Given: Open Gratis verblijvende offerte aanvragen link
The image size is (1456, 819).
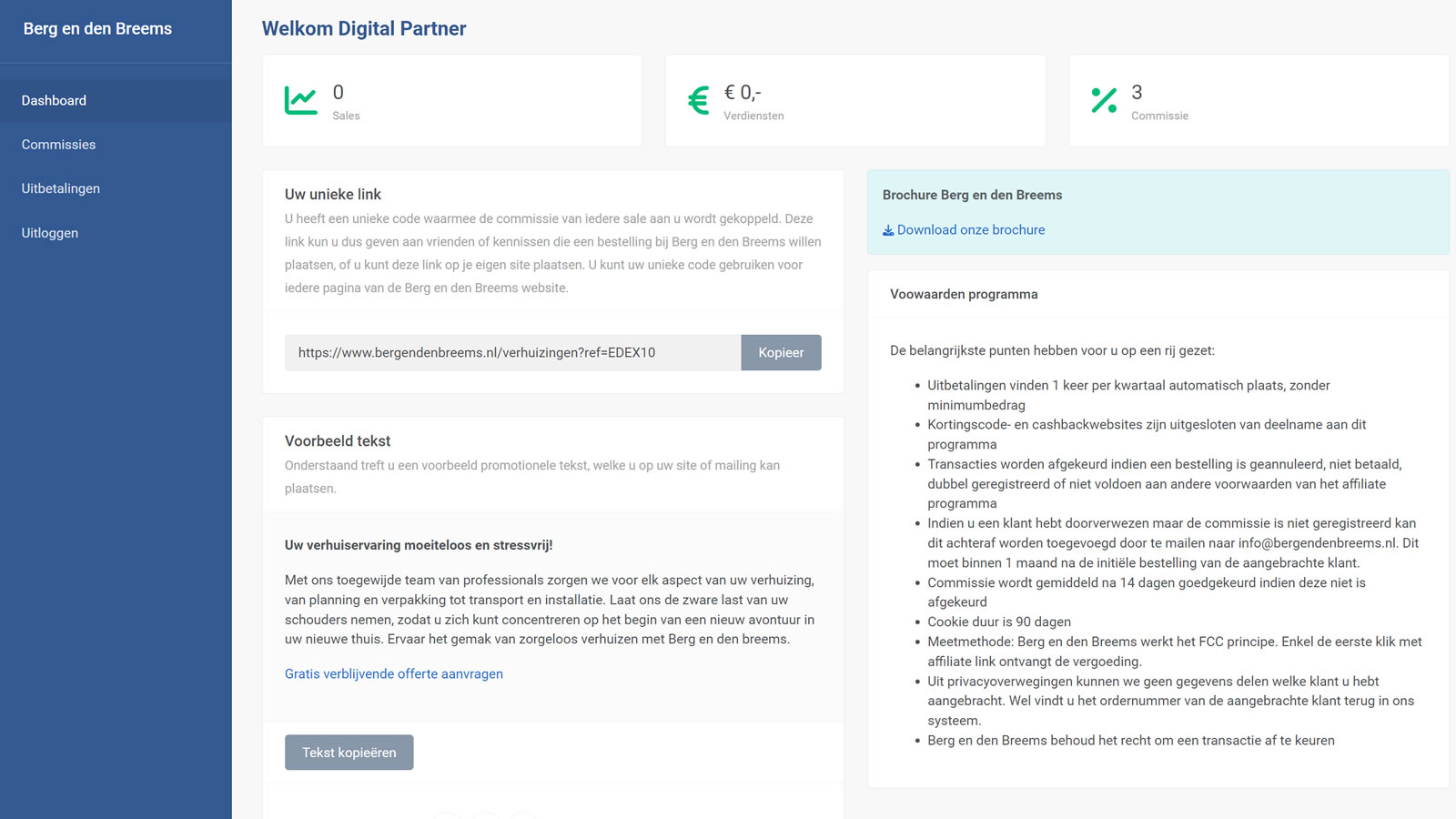Looking at the screenshot, I should (x=394, y=673).
